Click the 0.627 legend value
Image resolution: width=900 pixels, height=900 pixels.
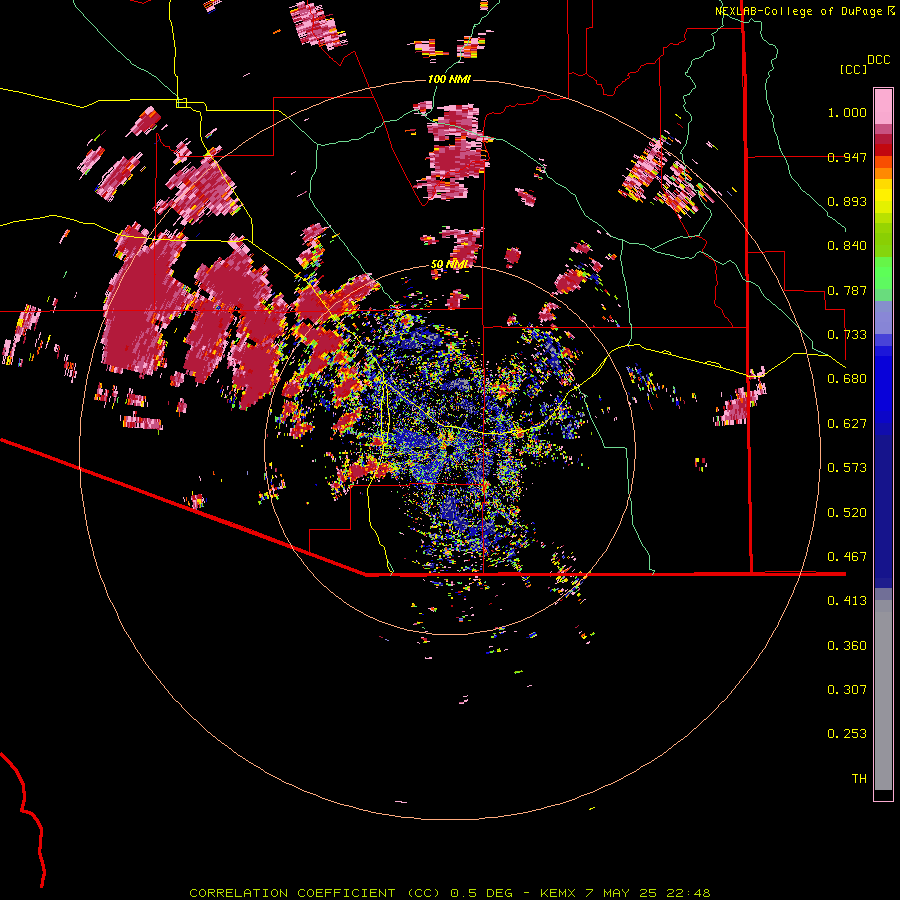(x=847, y=424)
